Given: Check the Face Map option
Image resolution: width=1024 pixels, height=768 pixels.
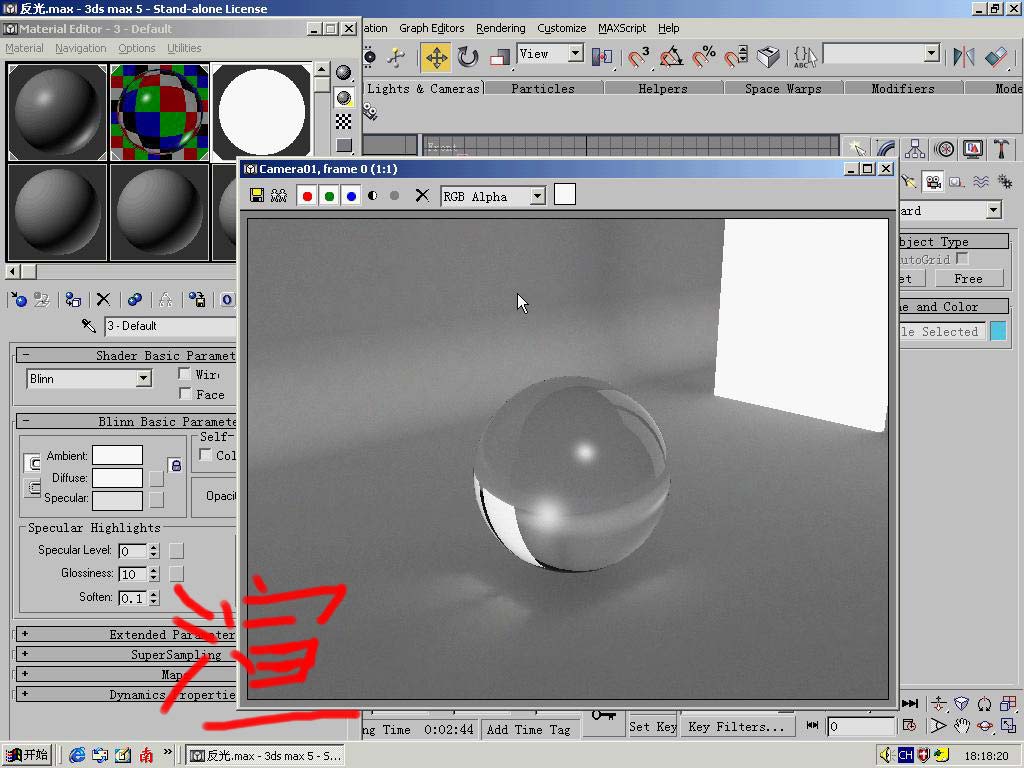Looking at the screenshot, I should pos(185,394).
